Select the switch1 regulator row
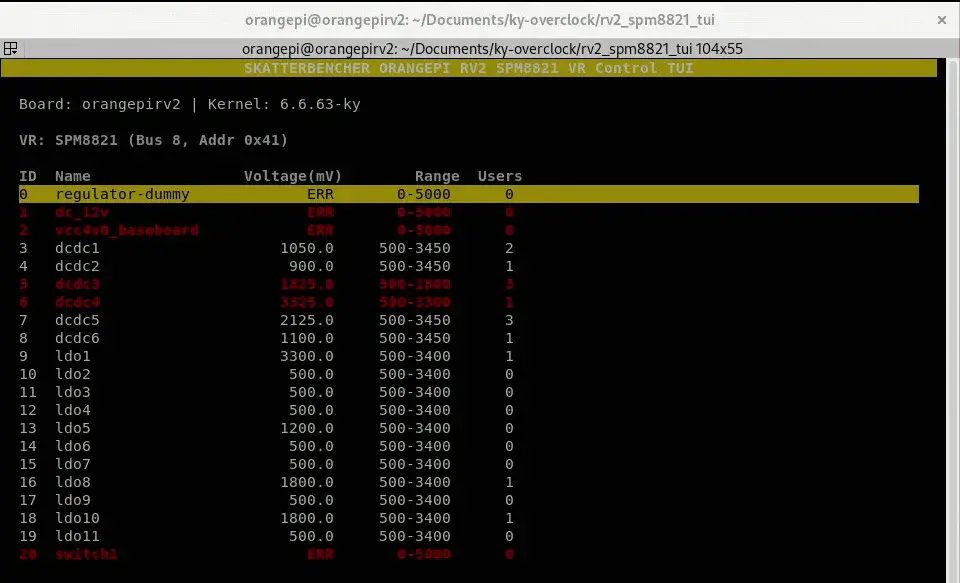960x583 pixels. click(x=86, y=554)
